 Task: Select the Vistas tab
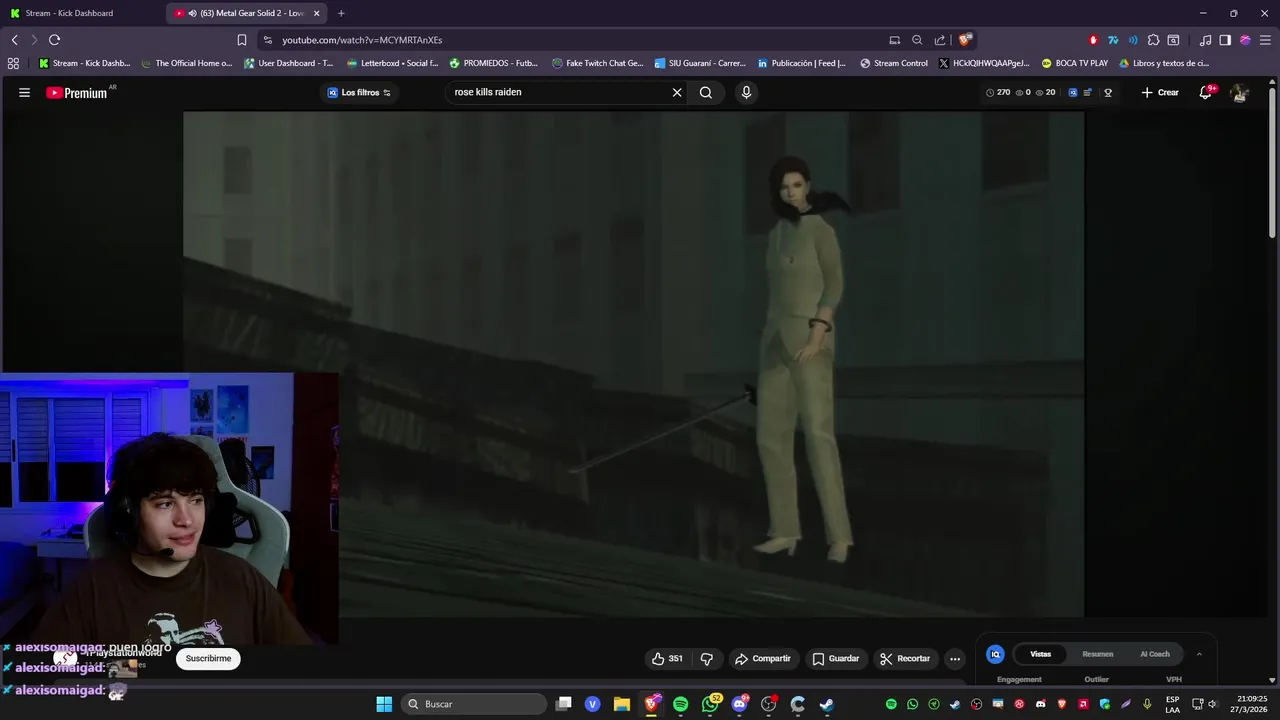(x=1041, y=654)
